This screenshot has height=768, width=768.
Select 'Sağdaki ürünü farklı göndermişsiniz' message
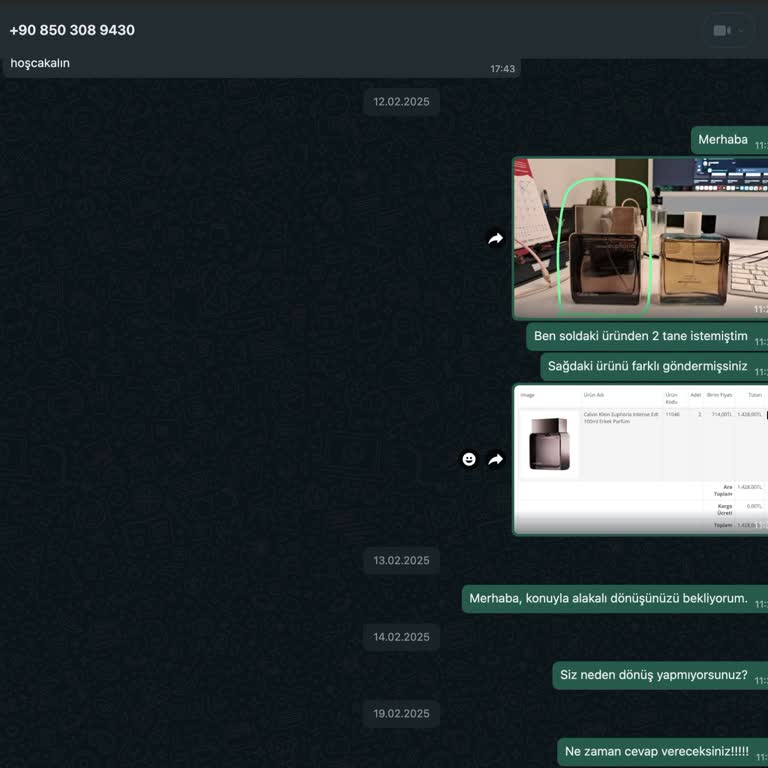[654, 366]
